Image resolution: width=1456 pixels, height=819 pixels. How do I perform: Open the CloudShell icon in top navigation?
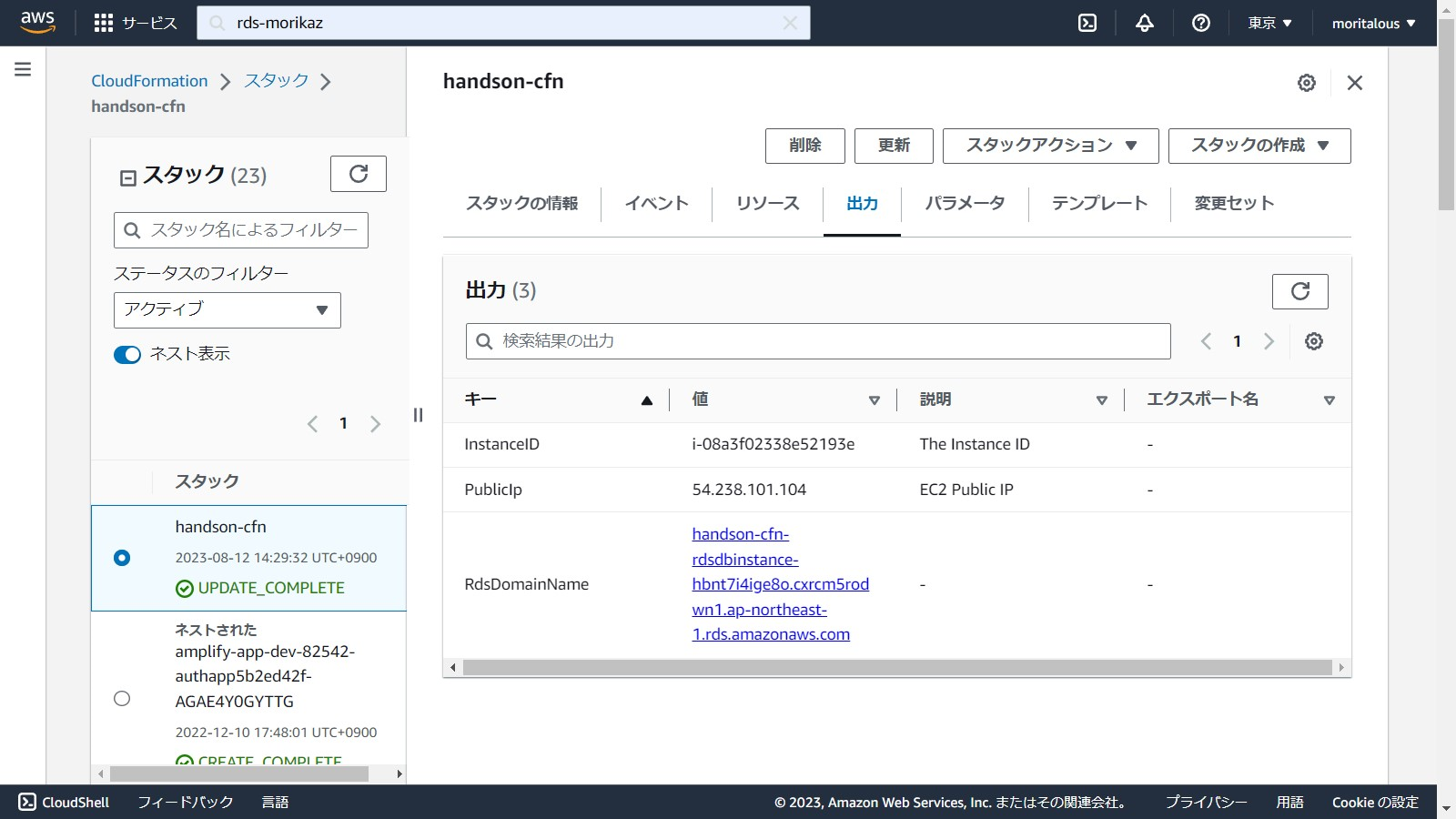click(x=1087, y=23)
